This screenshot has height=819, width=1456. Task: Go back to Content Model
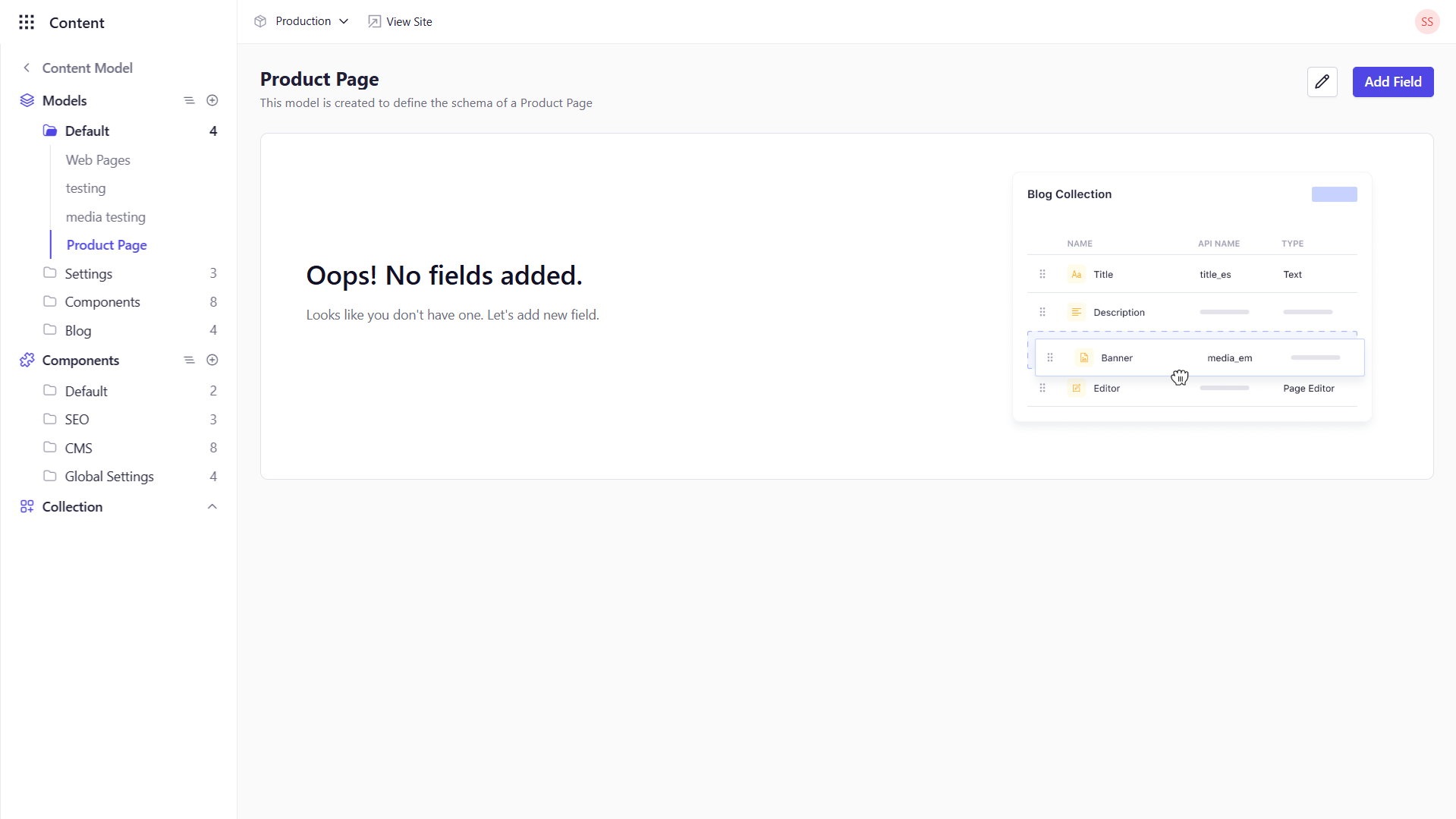pos(87,68)
